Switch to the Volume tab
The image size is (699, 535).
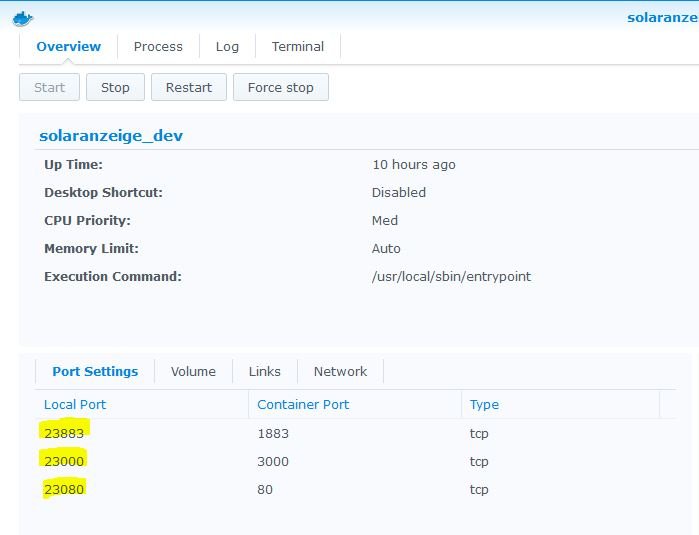[193, 371]
